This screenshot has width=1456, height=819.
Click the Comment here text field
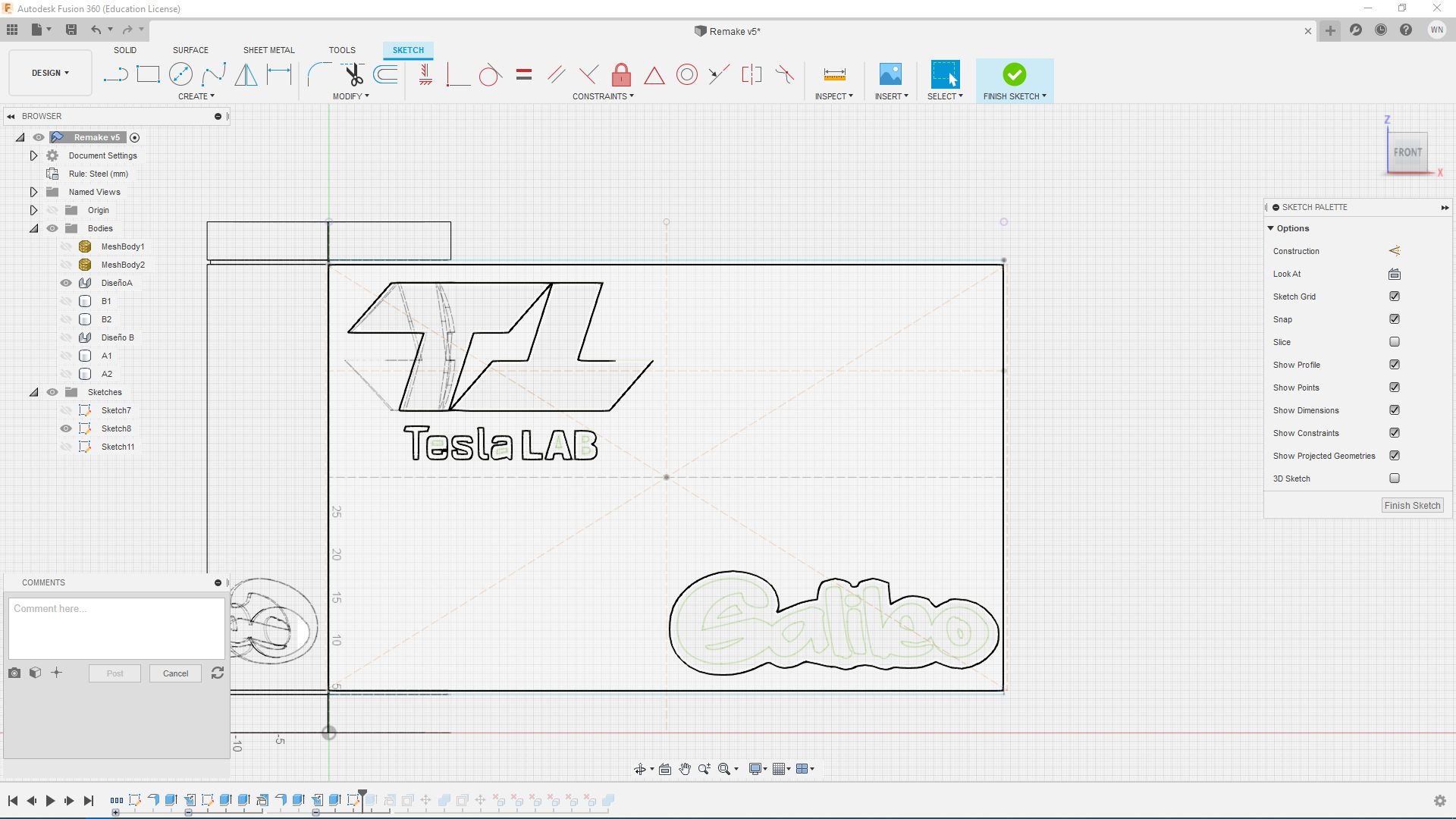tap(116, 628)
